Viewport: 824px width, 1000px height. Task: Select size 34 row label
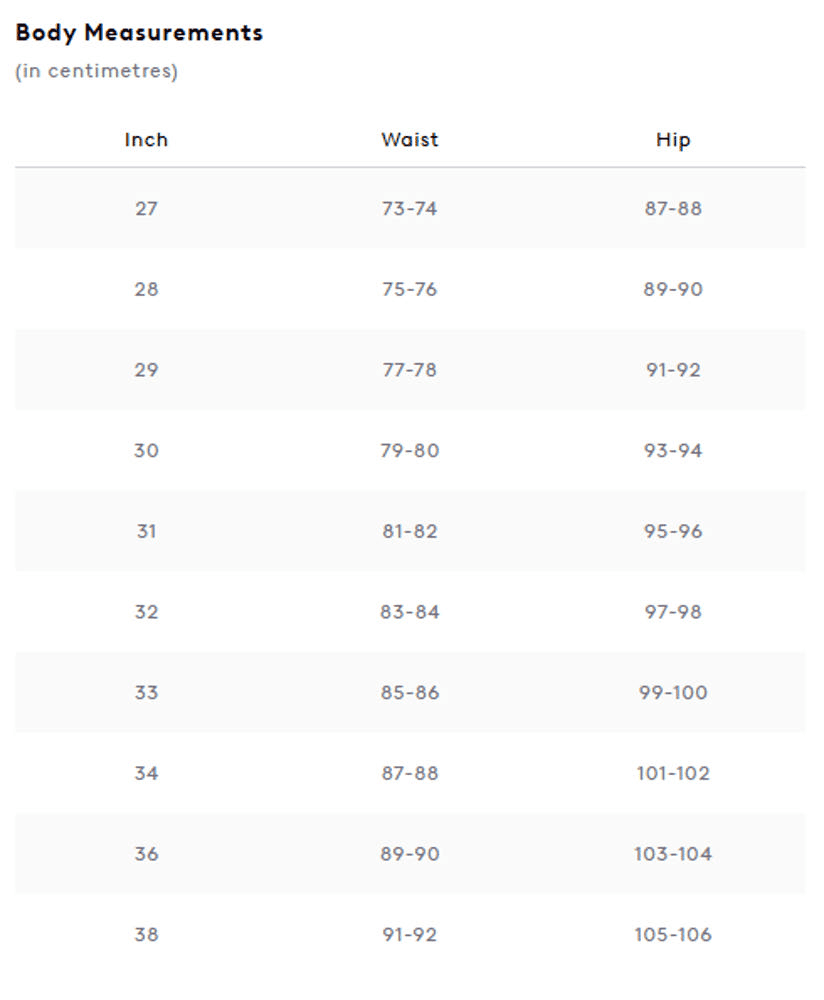146,774
